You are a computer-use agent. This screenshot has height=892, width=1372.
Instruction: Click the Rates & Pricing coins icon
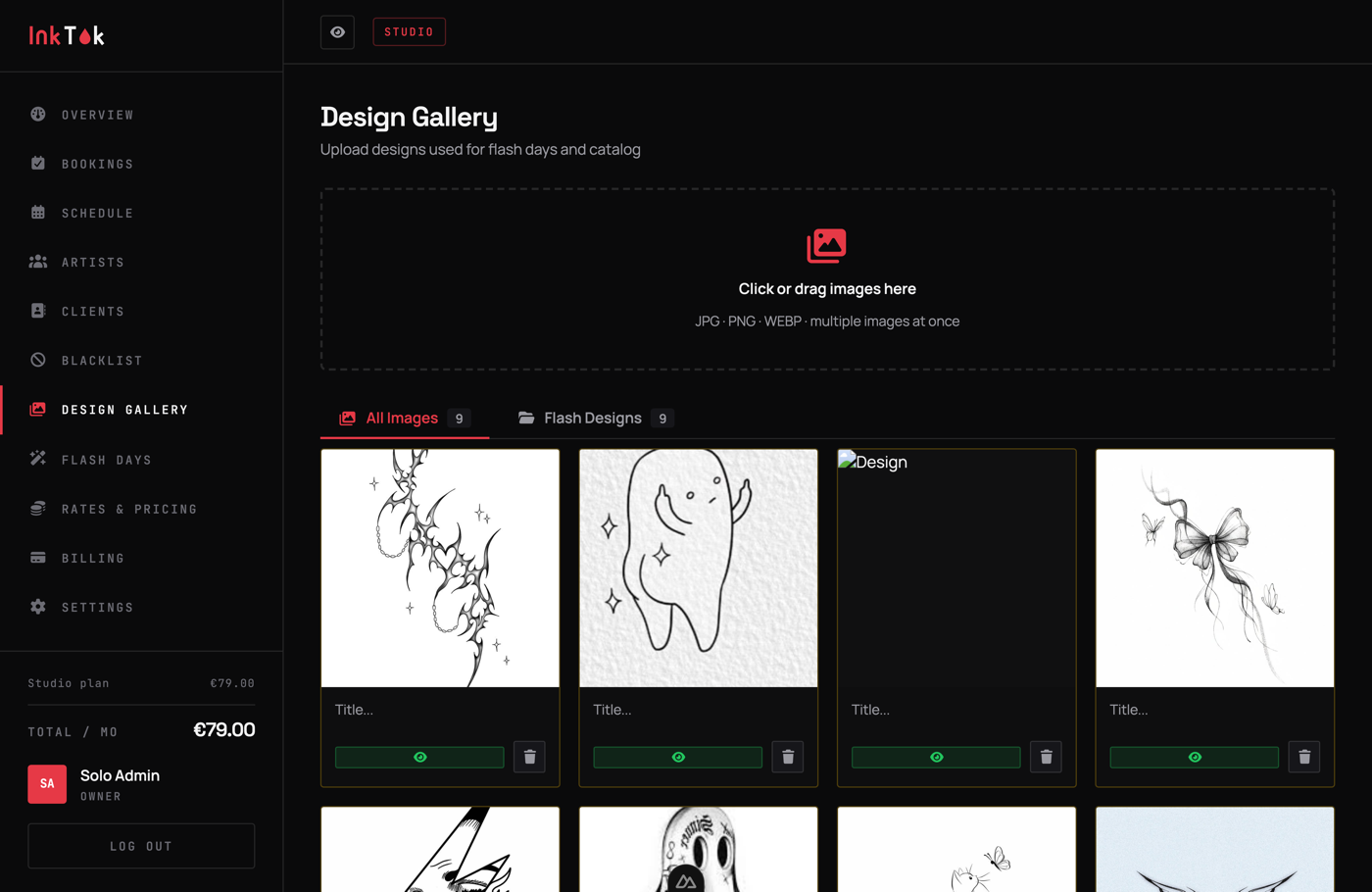38,508
